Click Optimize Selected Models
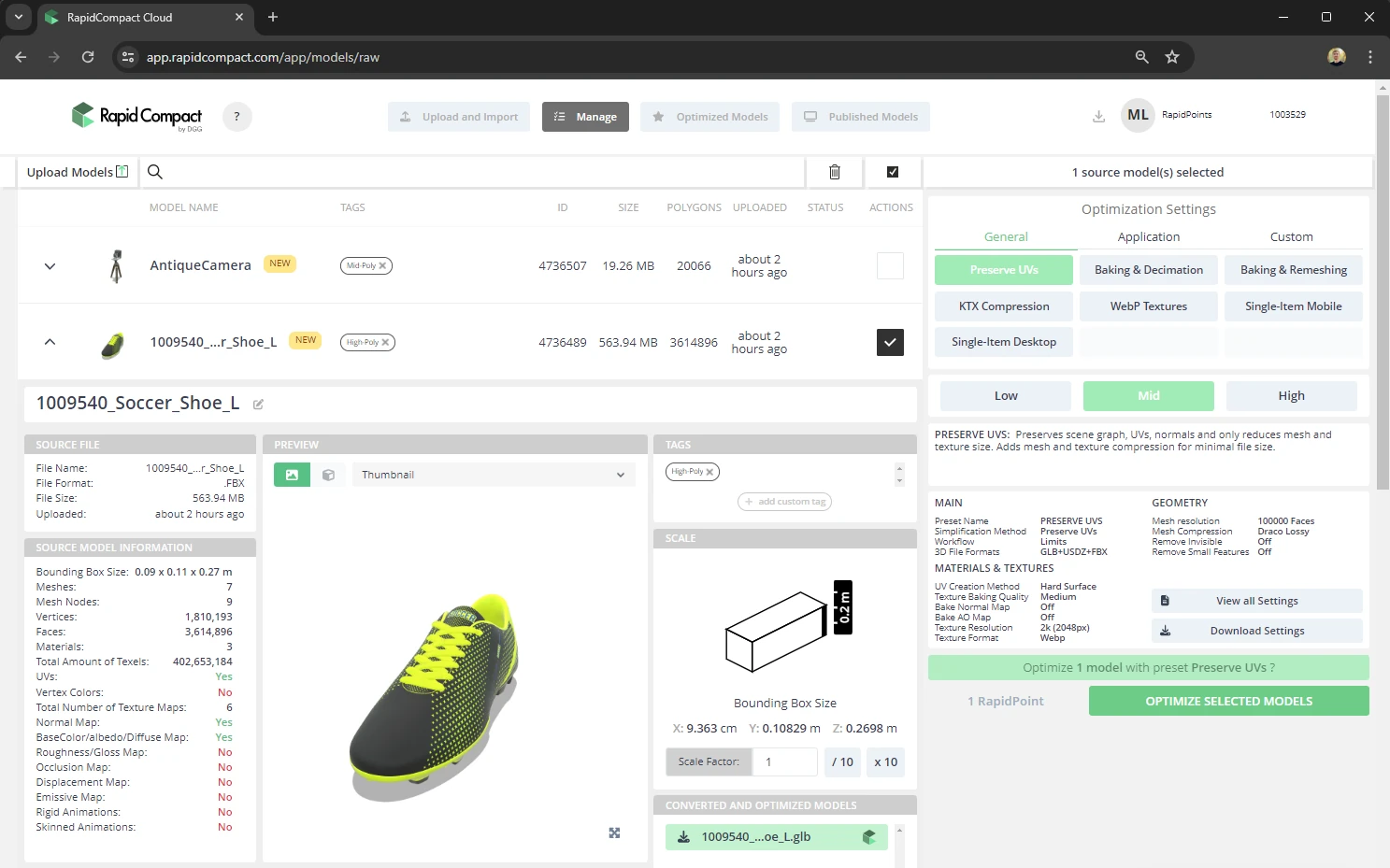1390x868 pixels. tap(1229, 701)
